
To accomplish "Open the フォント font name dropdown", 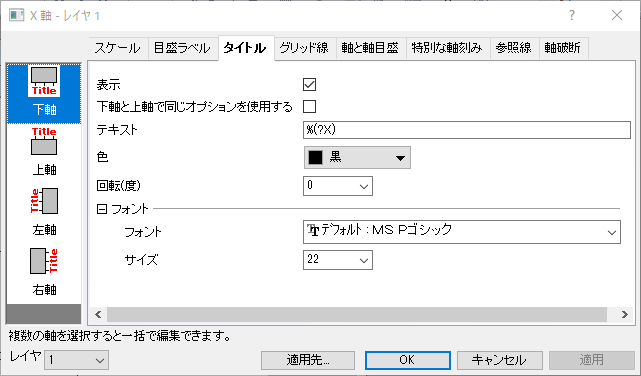I will pyautogui.click(x=462, y=232).
